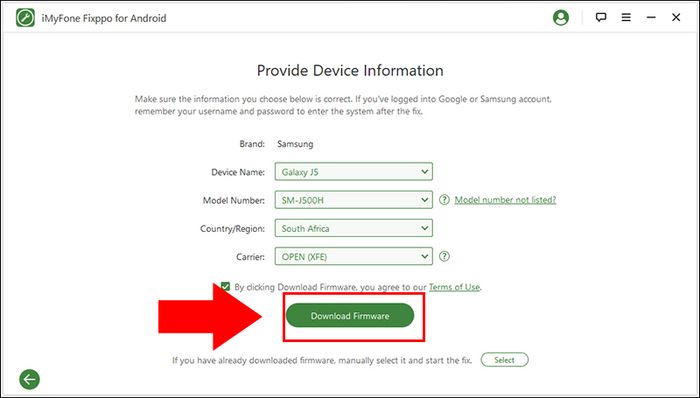Open the Model Number SM-J500H dropdown

[354, 200]
